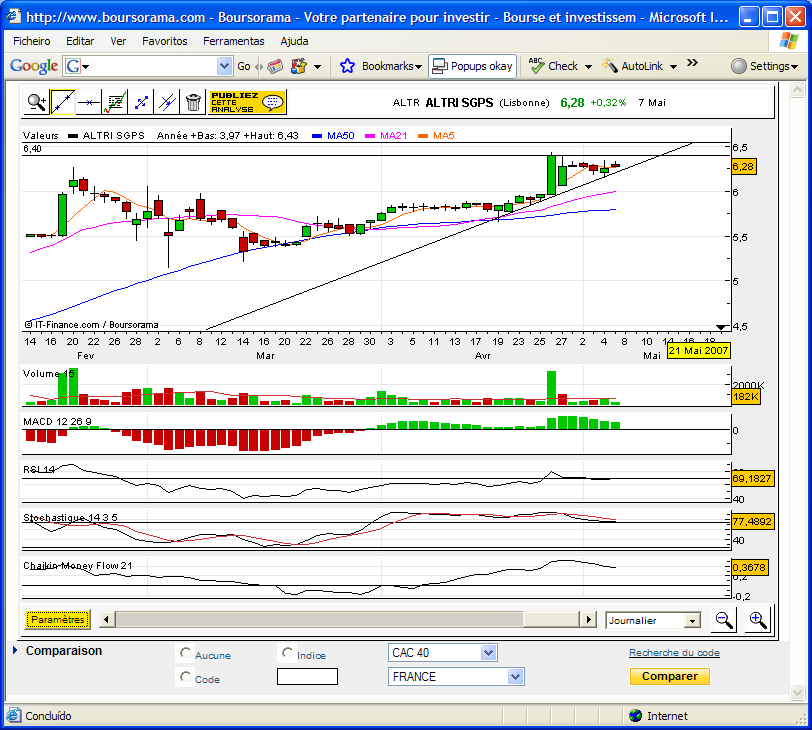Click the Google toolbar Go button
This screenshot has width=812, height=730.
[x=243, y=66]
